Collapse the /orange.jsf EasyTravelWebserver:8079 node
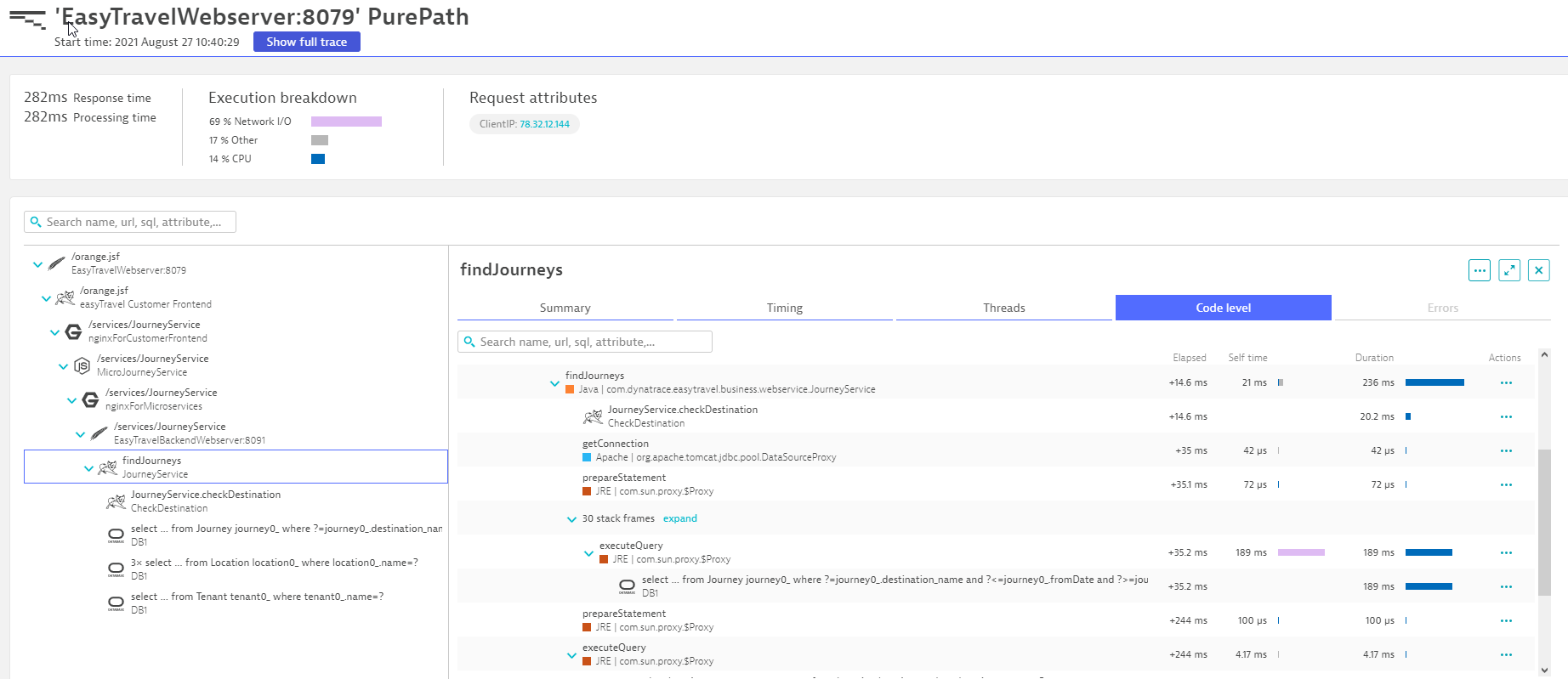The width and height of the screenshot is (1568, 679). click(x=37, y=264)
